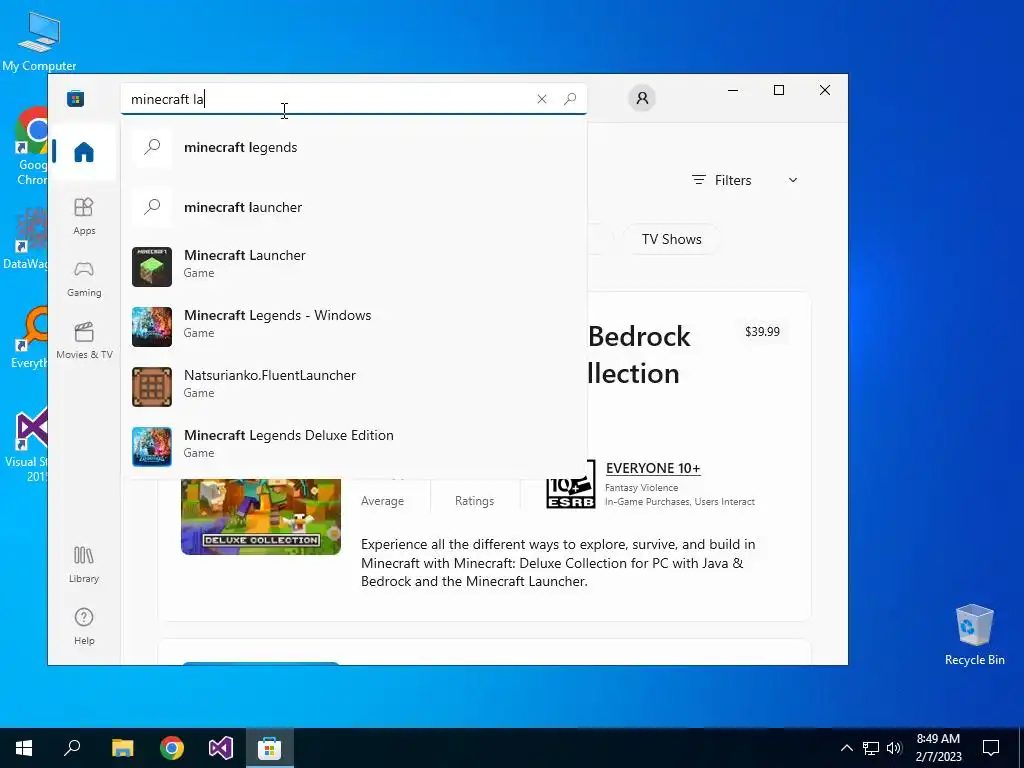Viewport: 1024px width, 768px height.
Task: Open the notification center icon
Action: (991, 748)
